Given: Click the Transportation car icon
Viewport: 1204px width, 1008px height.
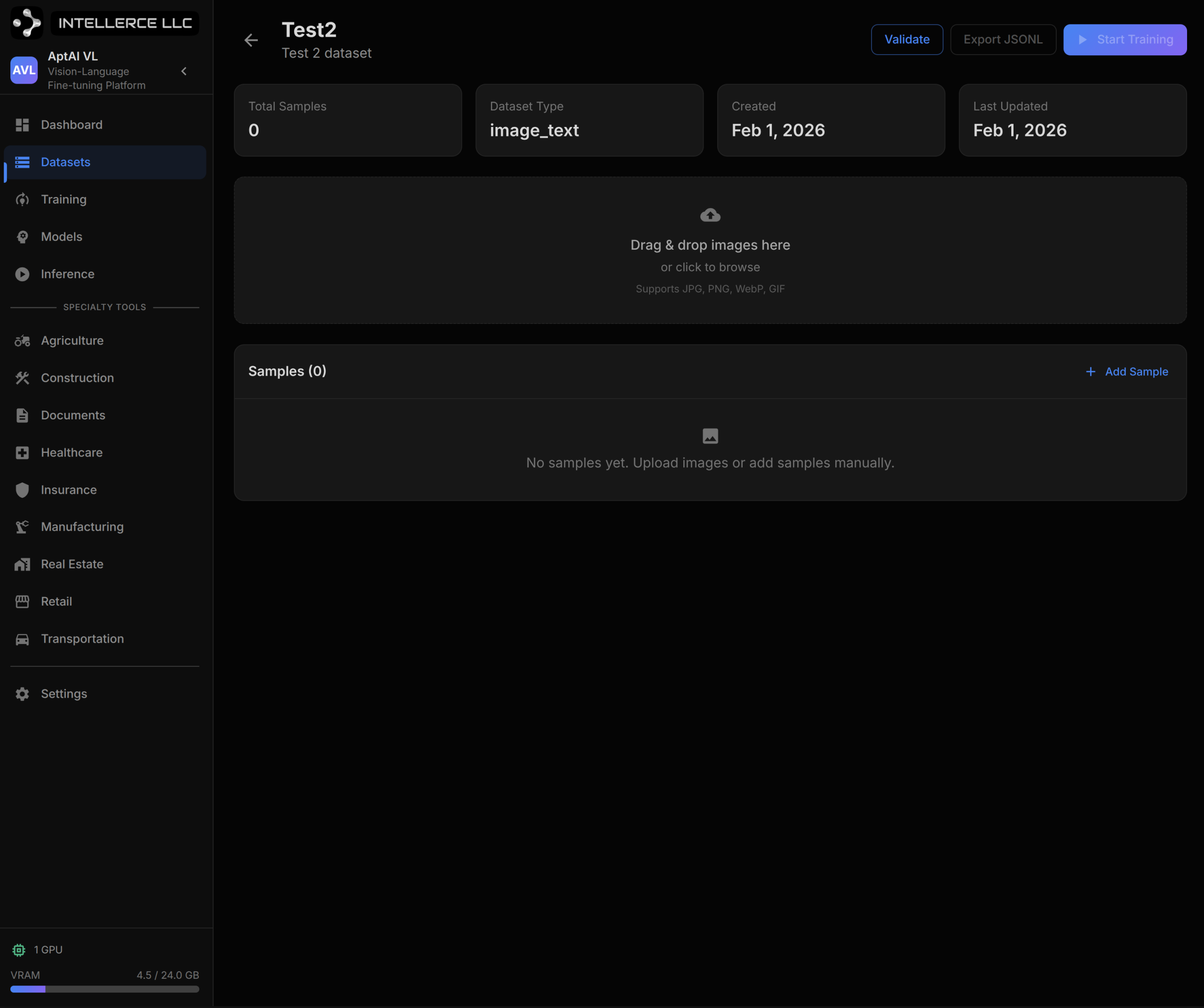Looking at the screenshot, I should pyautogui.click(x=23, y=639).
